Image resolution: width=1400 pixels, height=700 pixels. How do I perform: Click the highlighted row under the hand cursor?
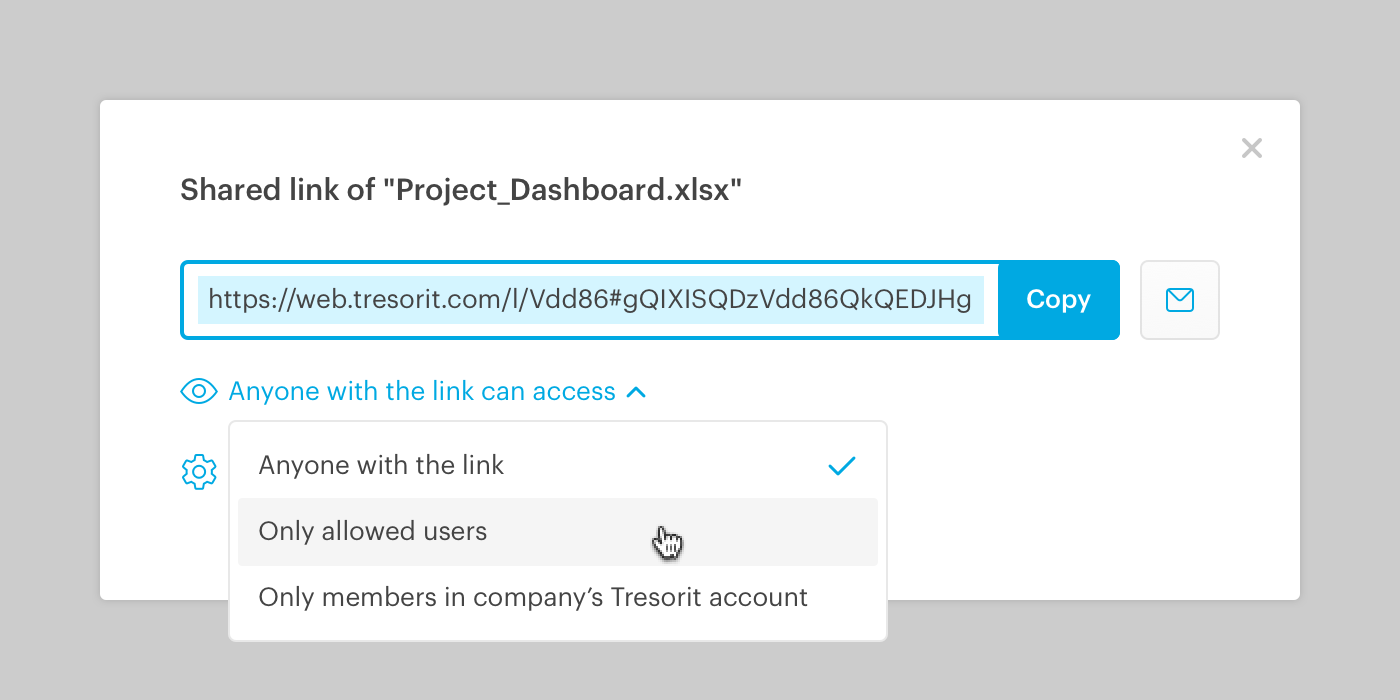click(558, 531)
